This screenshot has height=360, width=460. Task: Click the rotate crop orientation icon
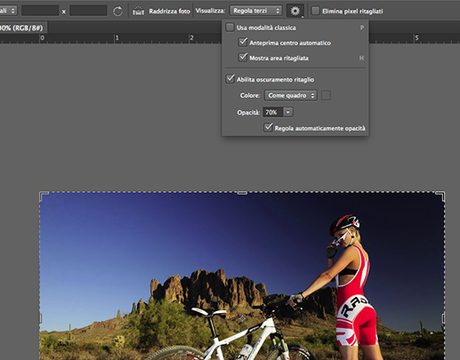coord(118,11)
